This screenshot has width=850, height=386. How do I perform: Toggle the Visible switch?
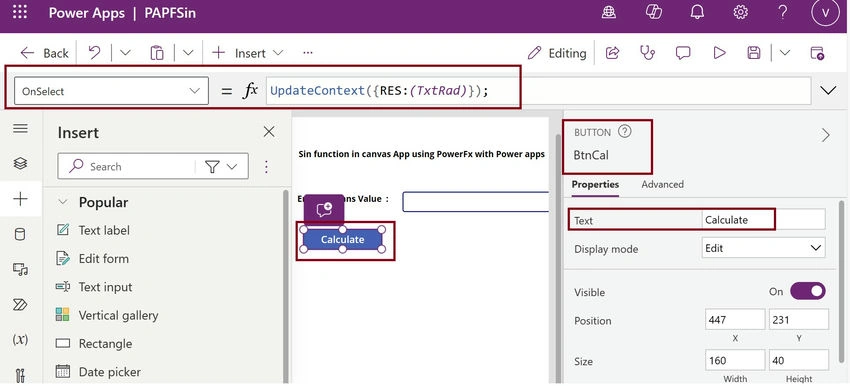pos(808,292)
